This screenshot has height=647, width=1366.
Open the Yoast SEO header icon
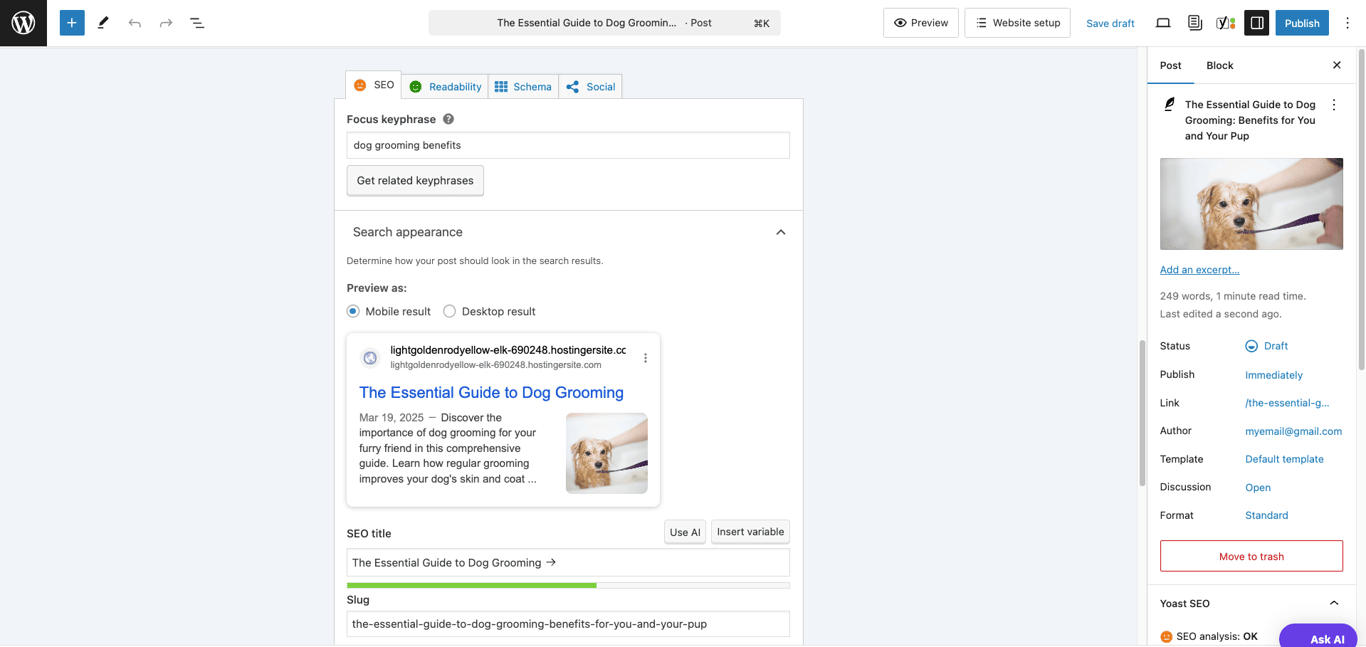[x=1226, y=22]
